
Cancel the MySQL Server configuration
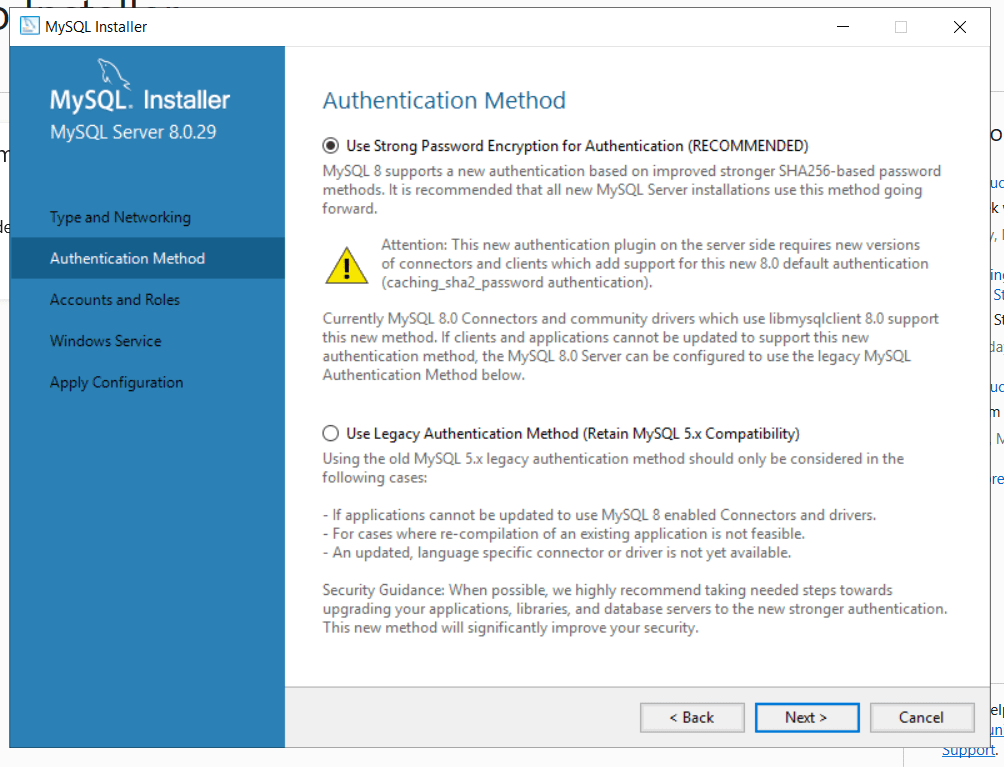tap(922, 717)
